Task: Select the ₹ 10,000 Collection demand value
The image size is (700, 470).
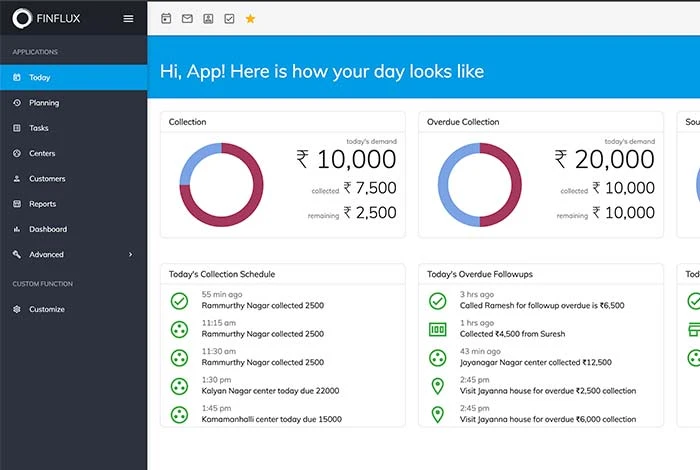Action: (346, 159)
